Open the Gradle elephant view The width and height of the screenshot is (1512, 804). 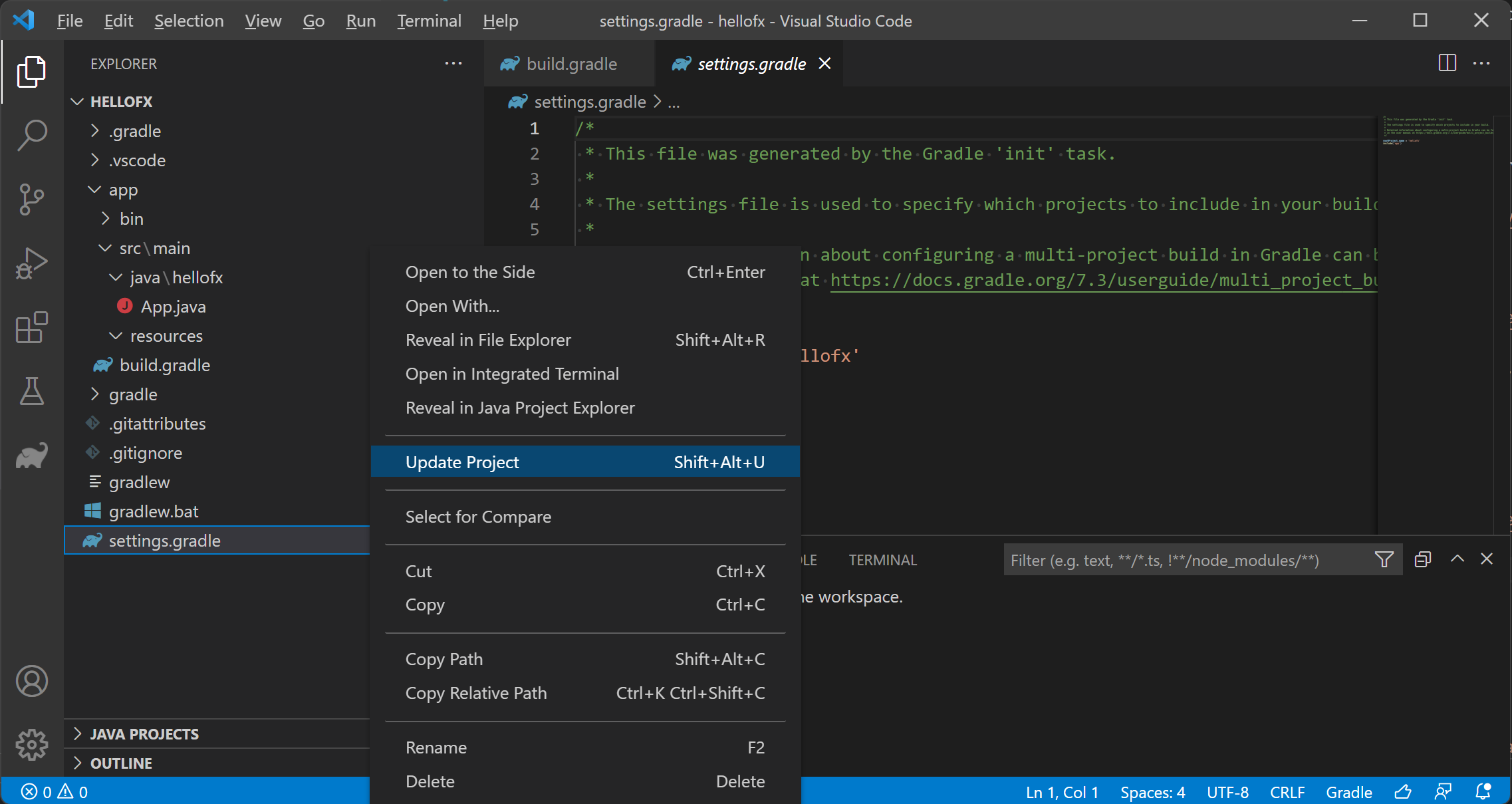(x=31, y=456)
